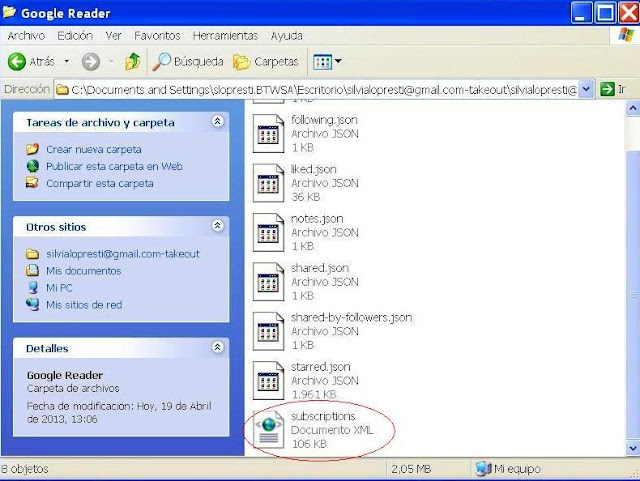This screenshot has height=481, width=640.
Task: Toggle the Carpetas folders pane
Action: pos(266,62)
